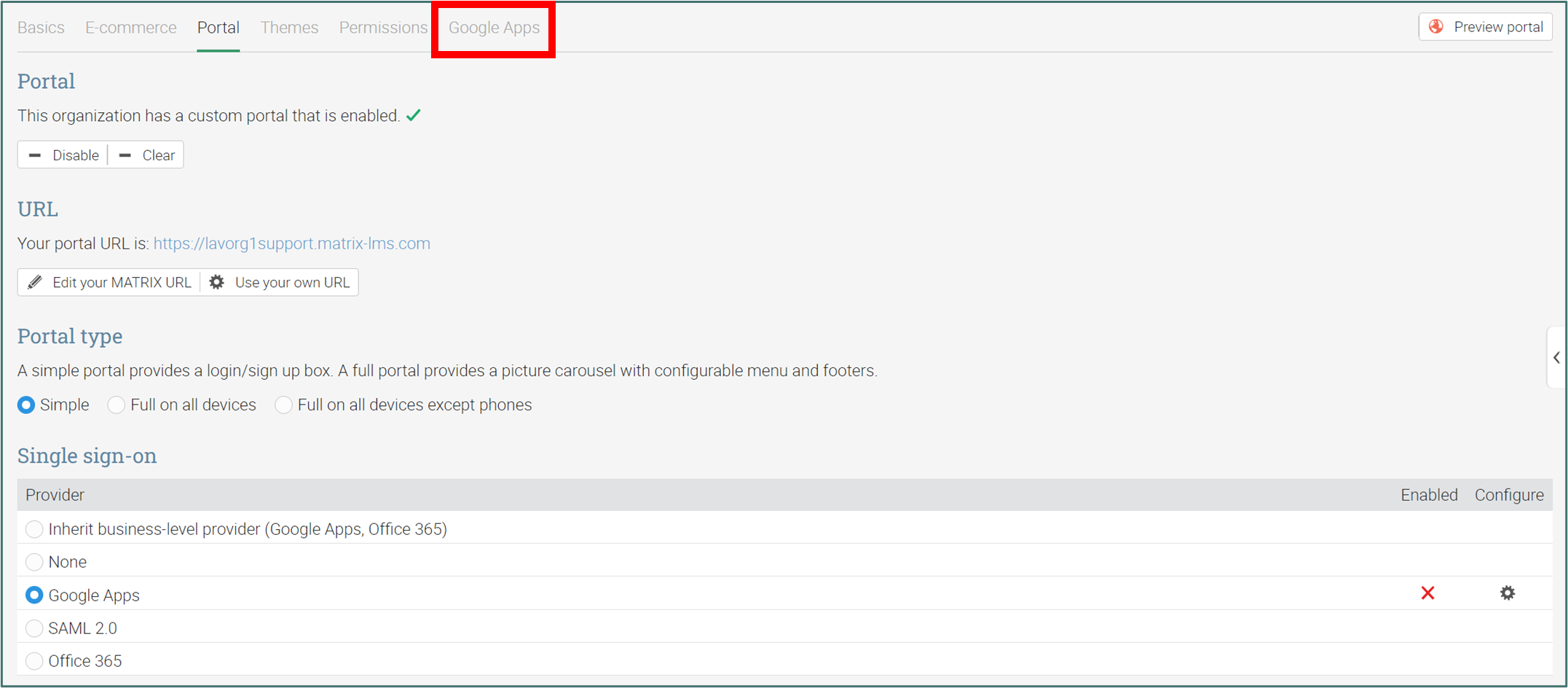Go to the Portal tab
Image resolution: width=1568 pixels, height=688 pixels.
pos(218,28)
